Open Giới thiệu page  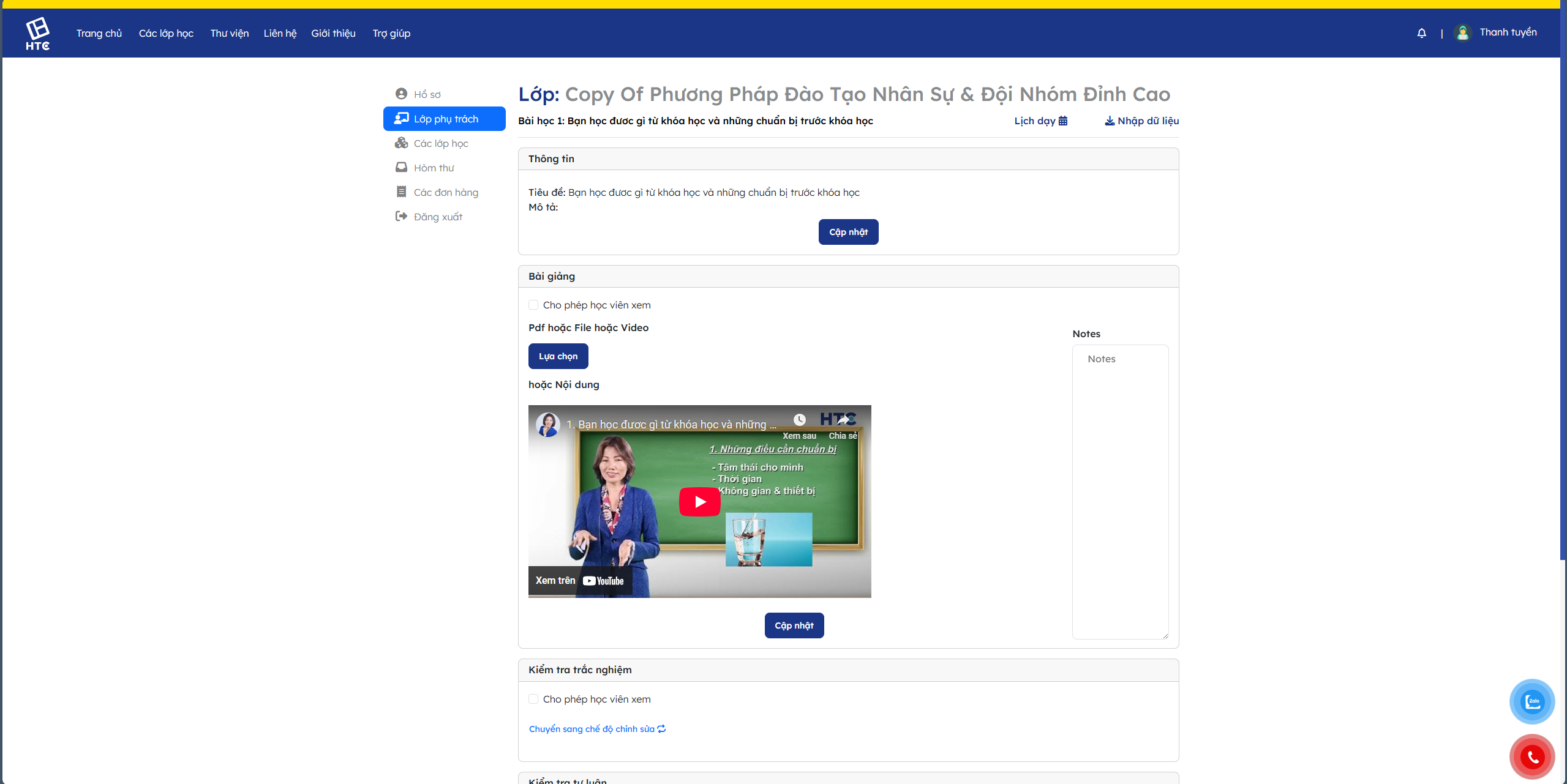coord(333,33)
